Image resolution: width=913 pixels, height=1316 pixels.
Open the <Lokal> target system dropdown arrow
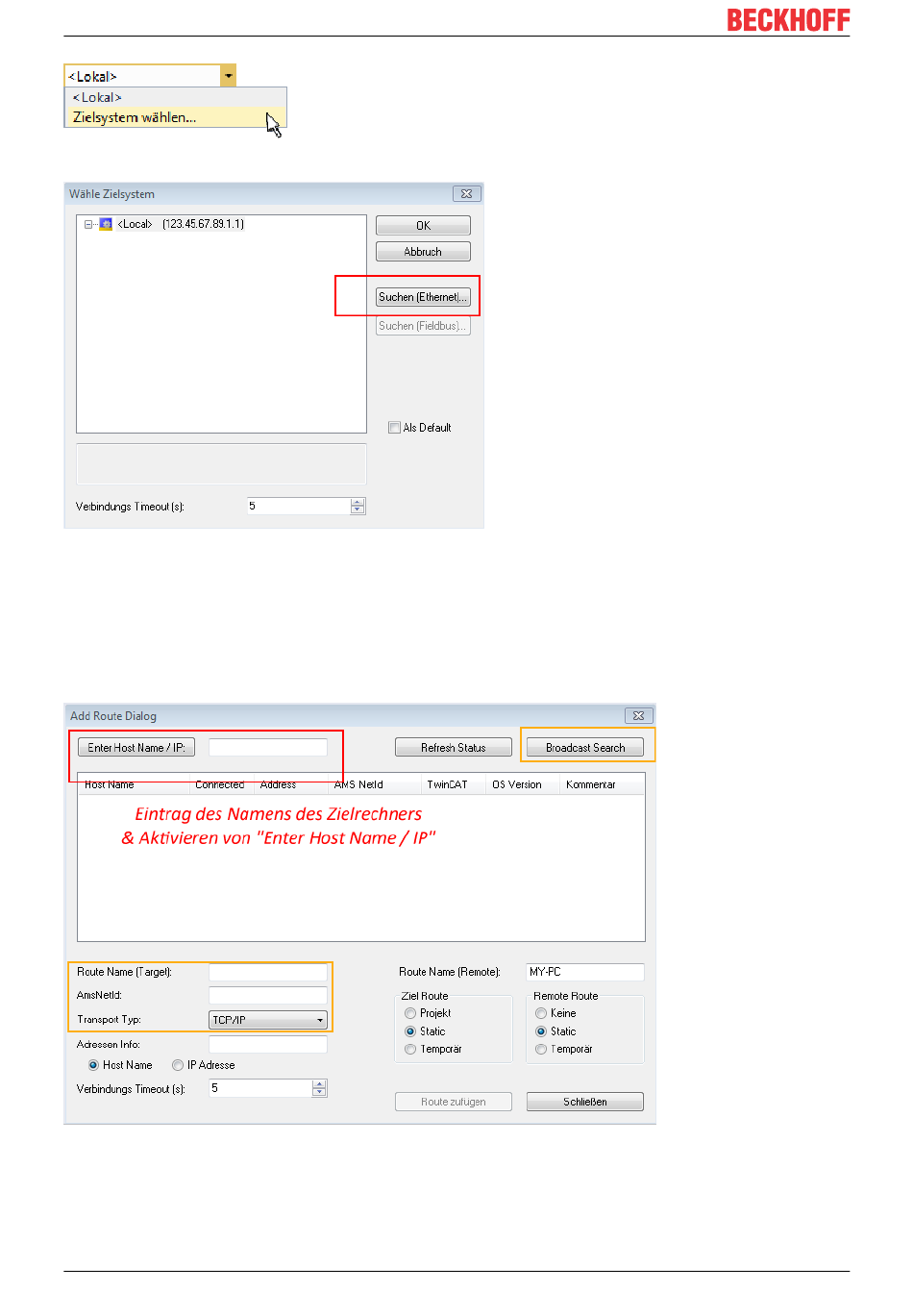pyautogui.click(x=228, y=76)
